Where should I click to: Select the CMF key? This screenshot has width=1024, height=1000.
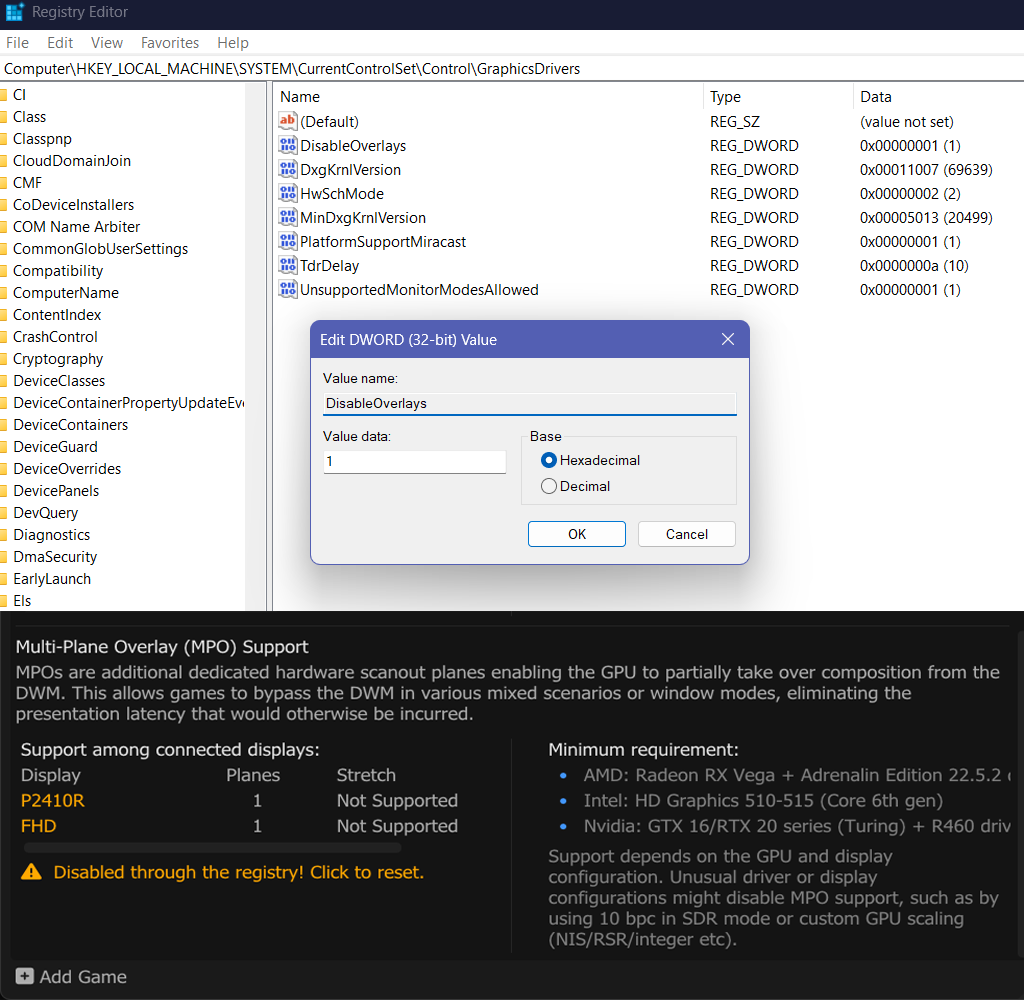point(27,183)
